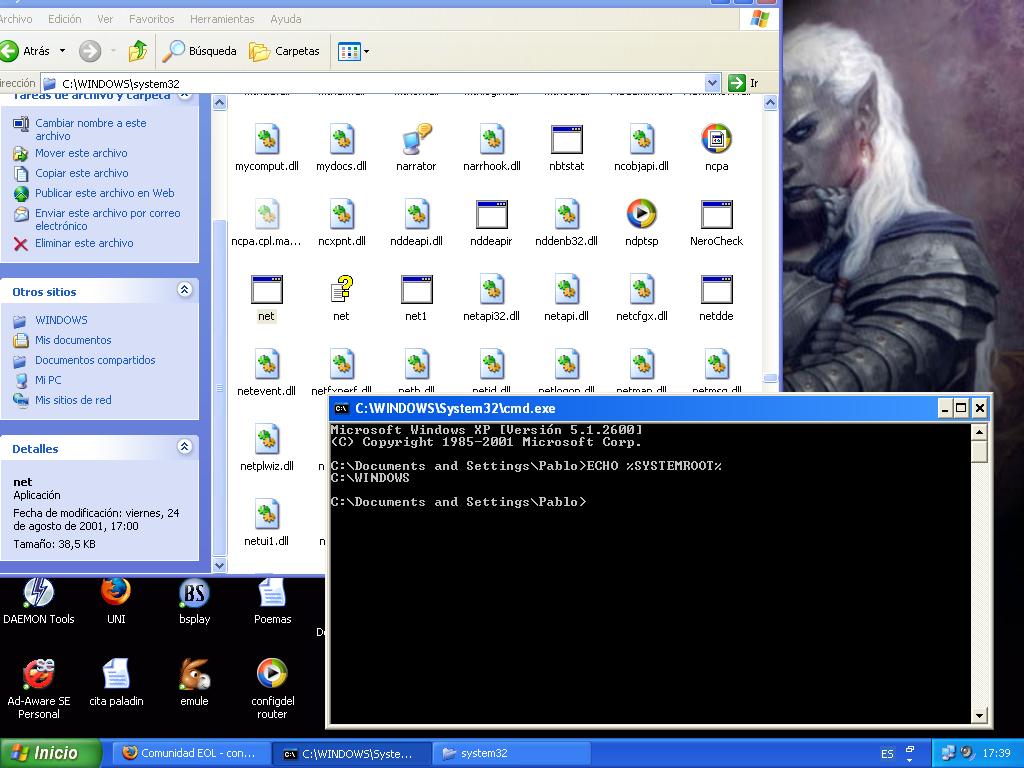Select the netui1.dll file icon
The height and width of the screenshot is (768, 1024).
point(266,514)
